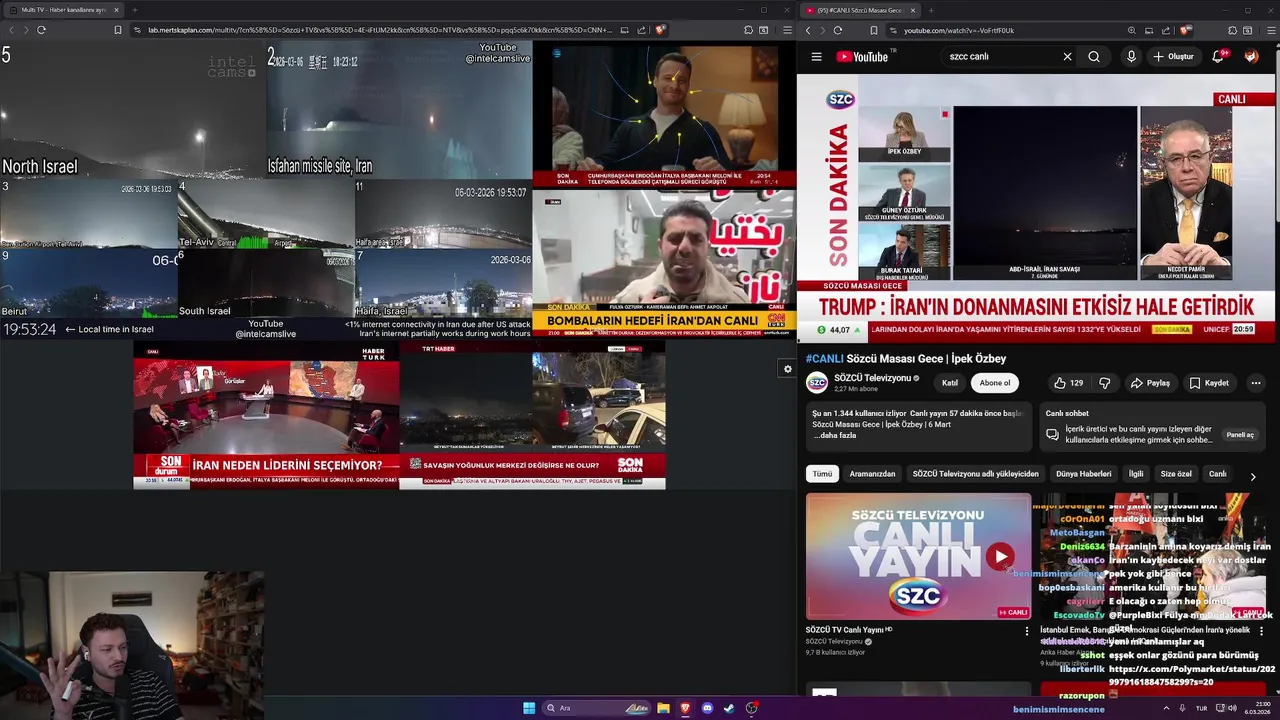Go back in the YouTube browser window

click(808, 30)
